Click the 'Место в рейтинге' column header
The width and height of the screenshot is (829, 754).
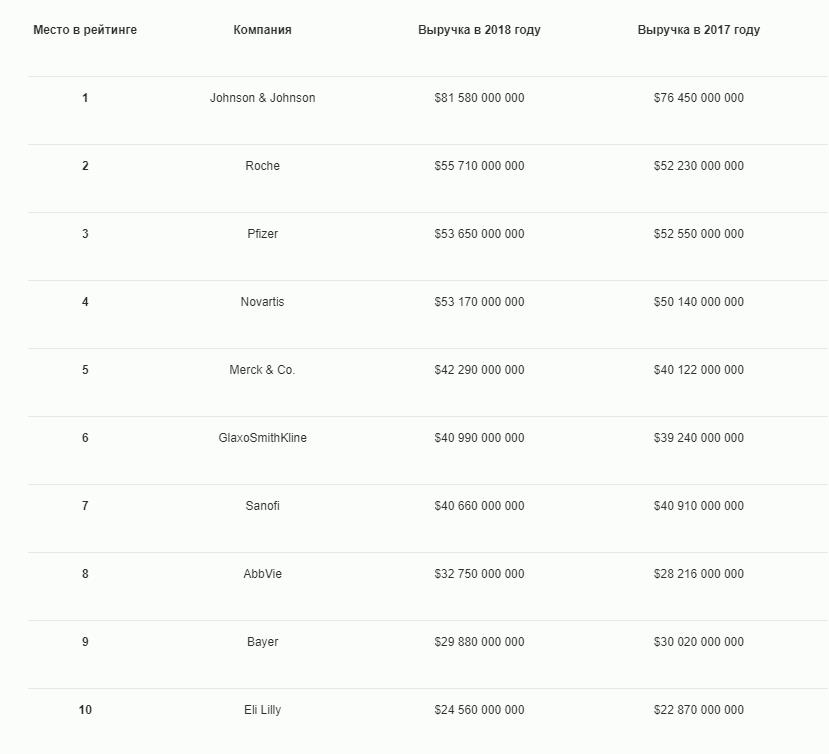(x=85, y=30)
